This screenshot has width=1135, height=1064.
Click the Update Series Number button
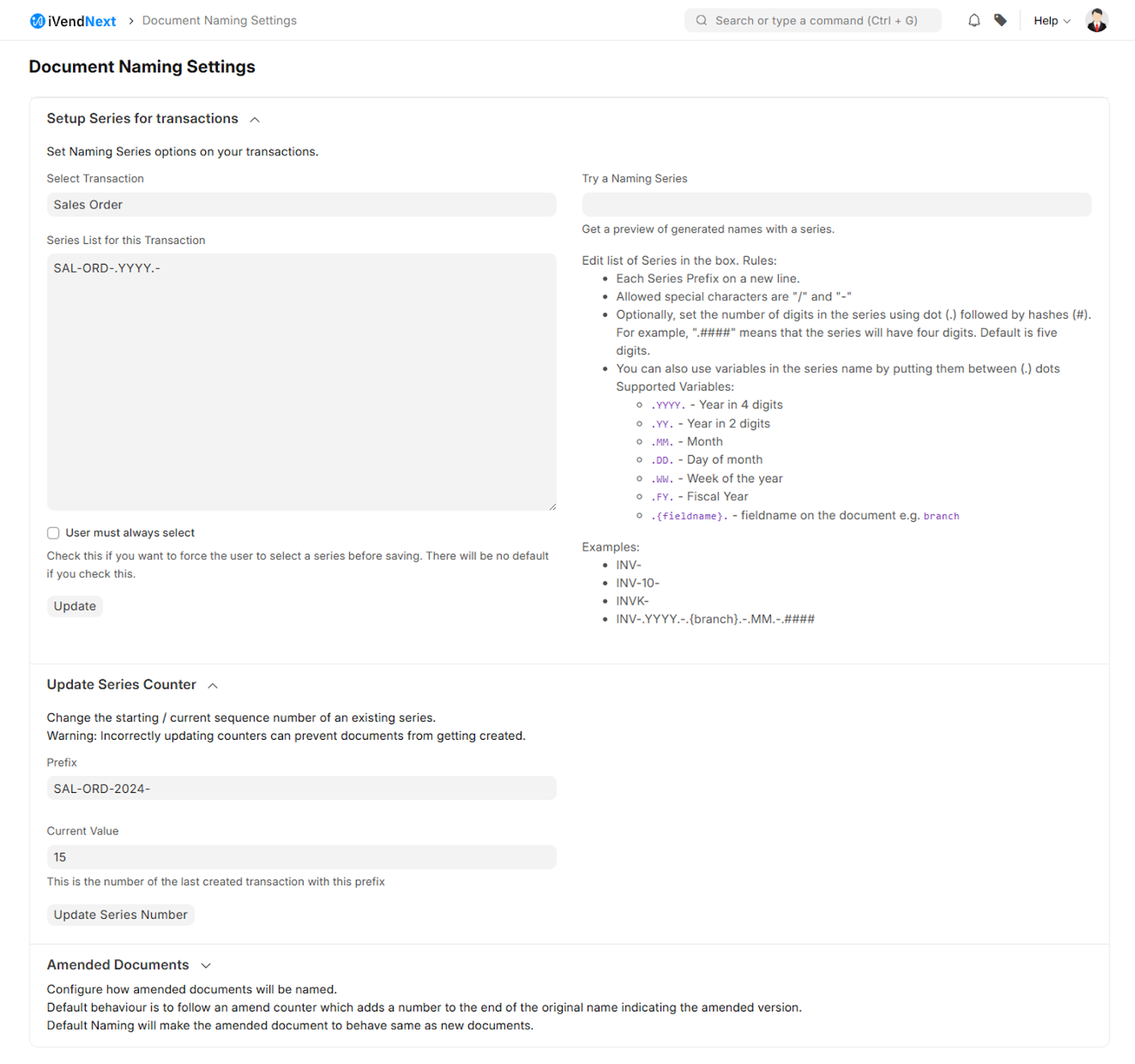pyautogui.click(x=121, y=915)
